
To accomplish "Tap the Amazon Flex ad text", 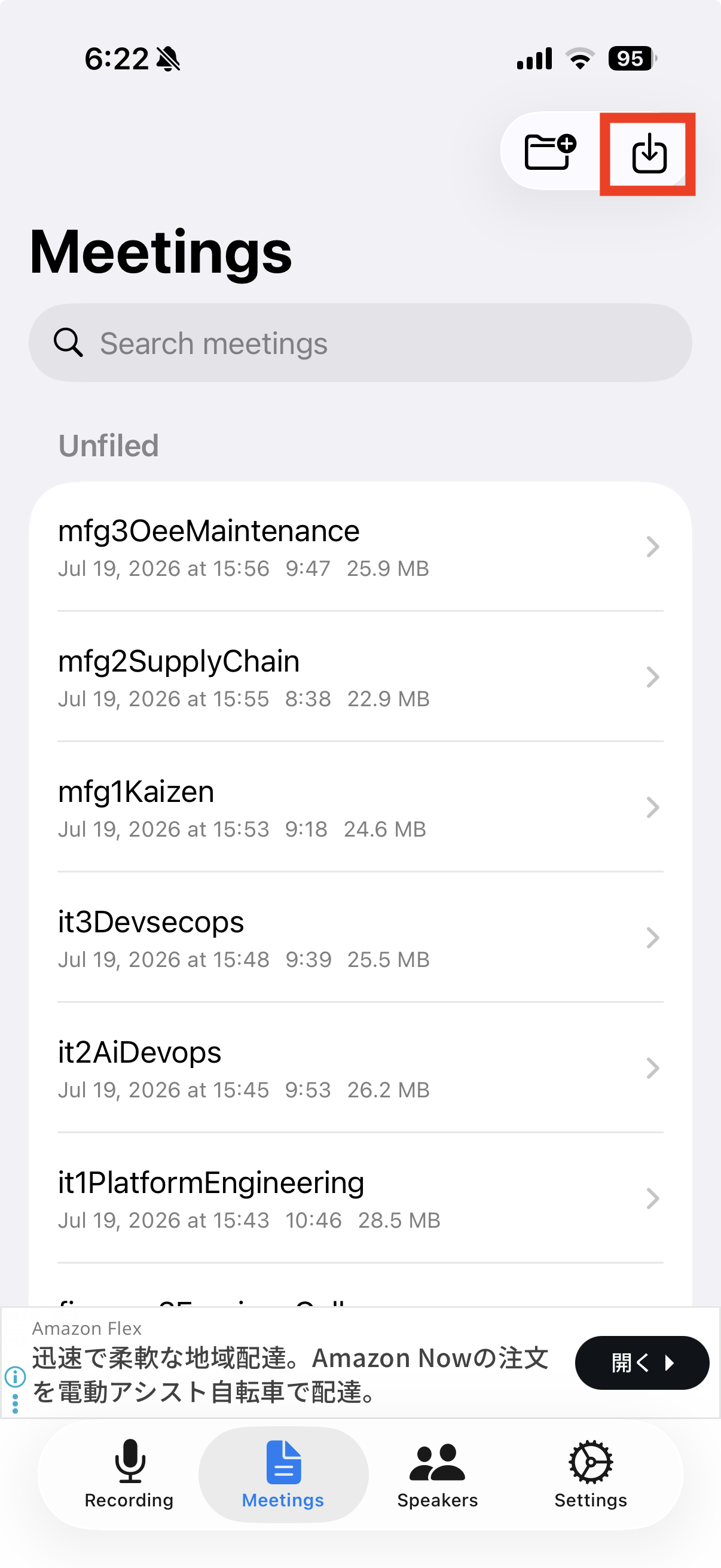I will (290, 1374).
